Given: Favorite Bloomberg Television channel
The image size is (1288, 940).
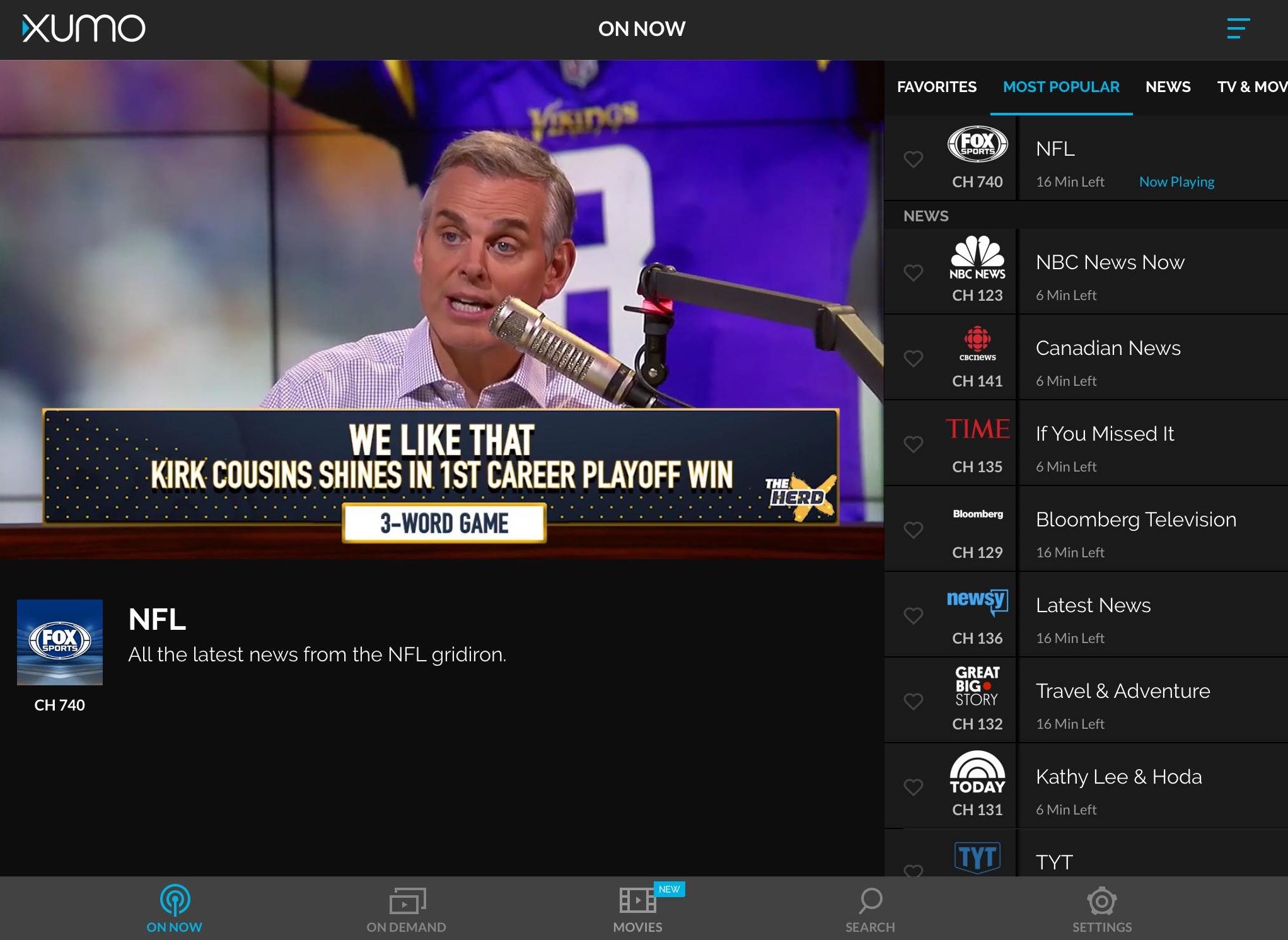Looking at the screenshot, I should click(914, 530).
